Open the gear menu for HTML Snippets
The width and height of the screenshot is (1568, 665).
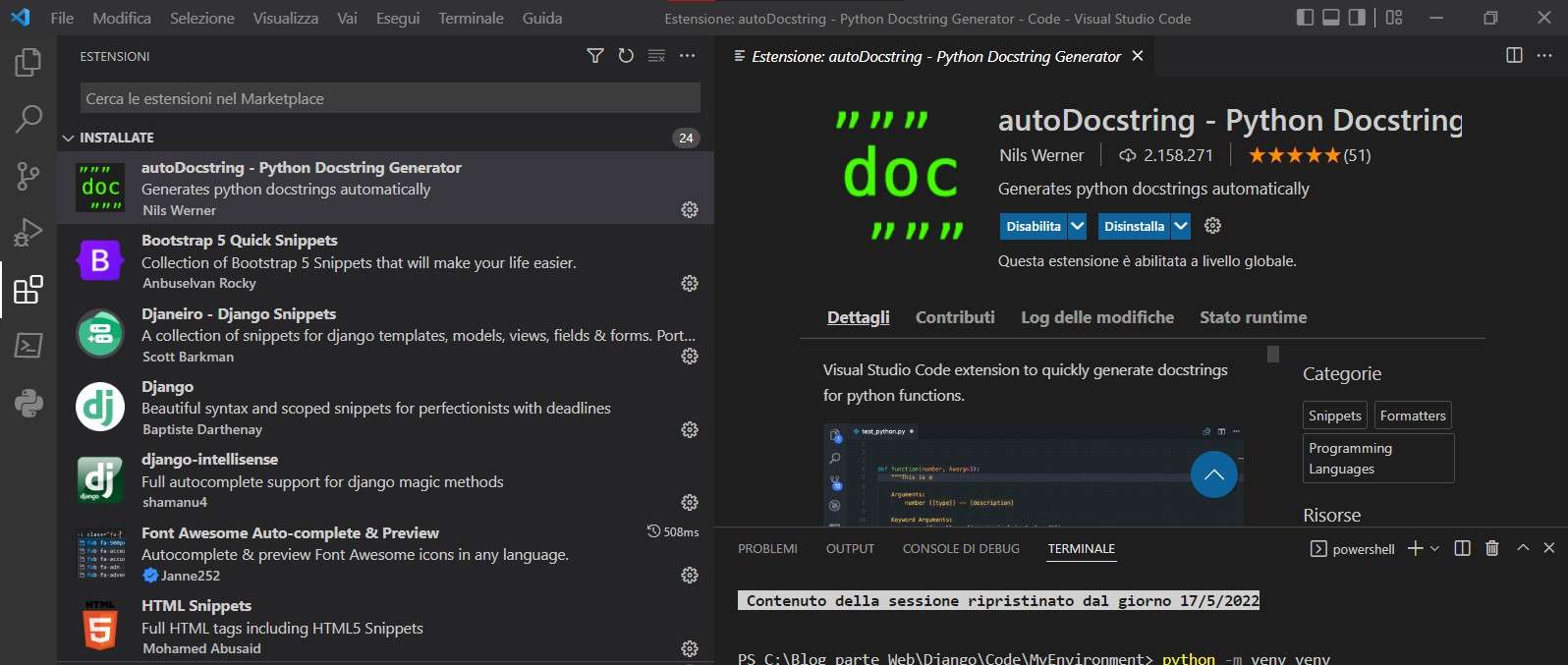tap(690, 648)
